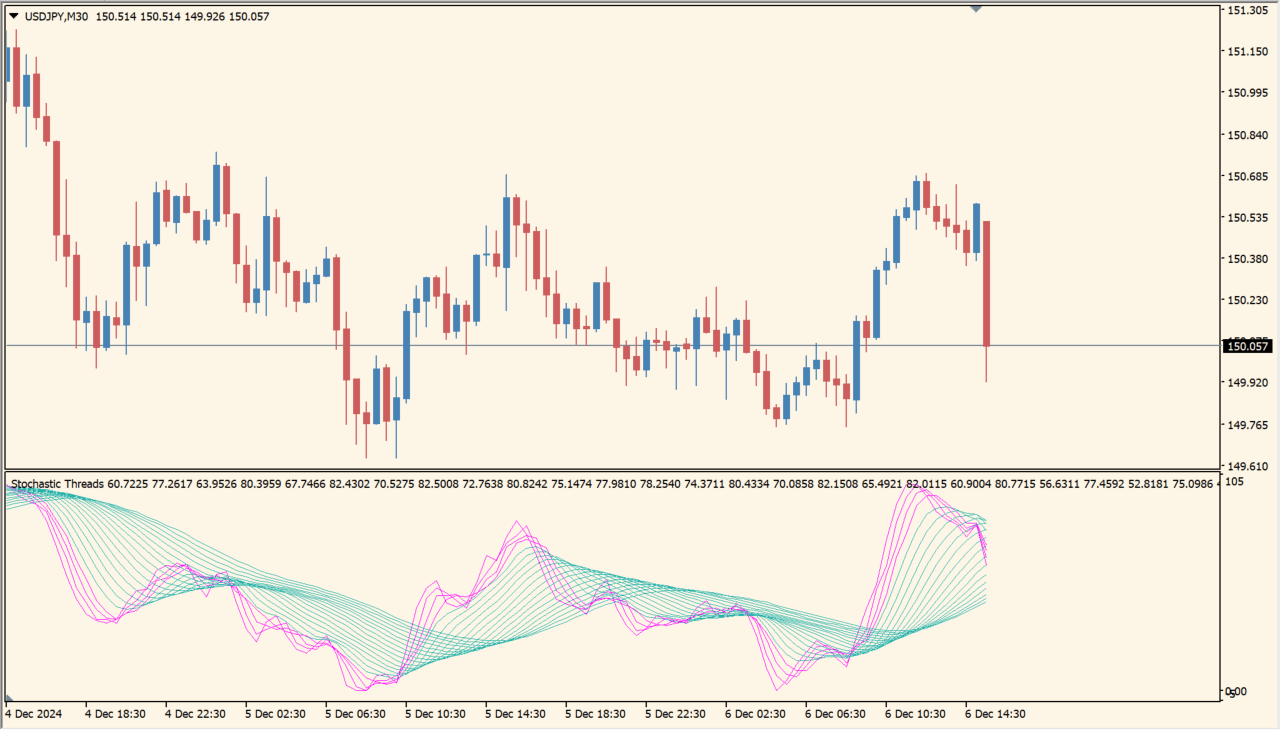The image size is (1280, 730).
Task: Click time axis label 5 Dec 18:30
Action: click(595, 714)
